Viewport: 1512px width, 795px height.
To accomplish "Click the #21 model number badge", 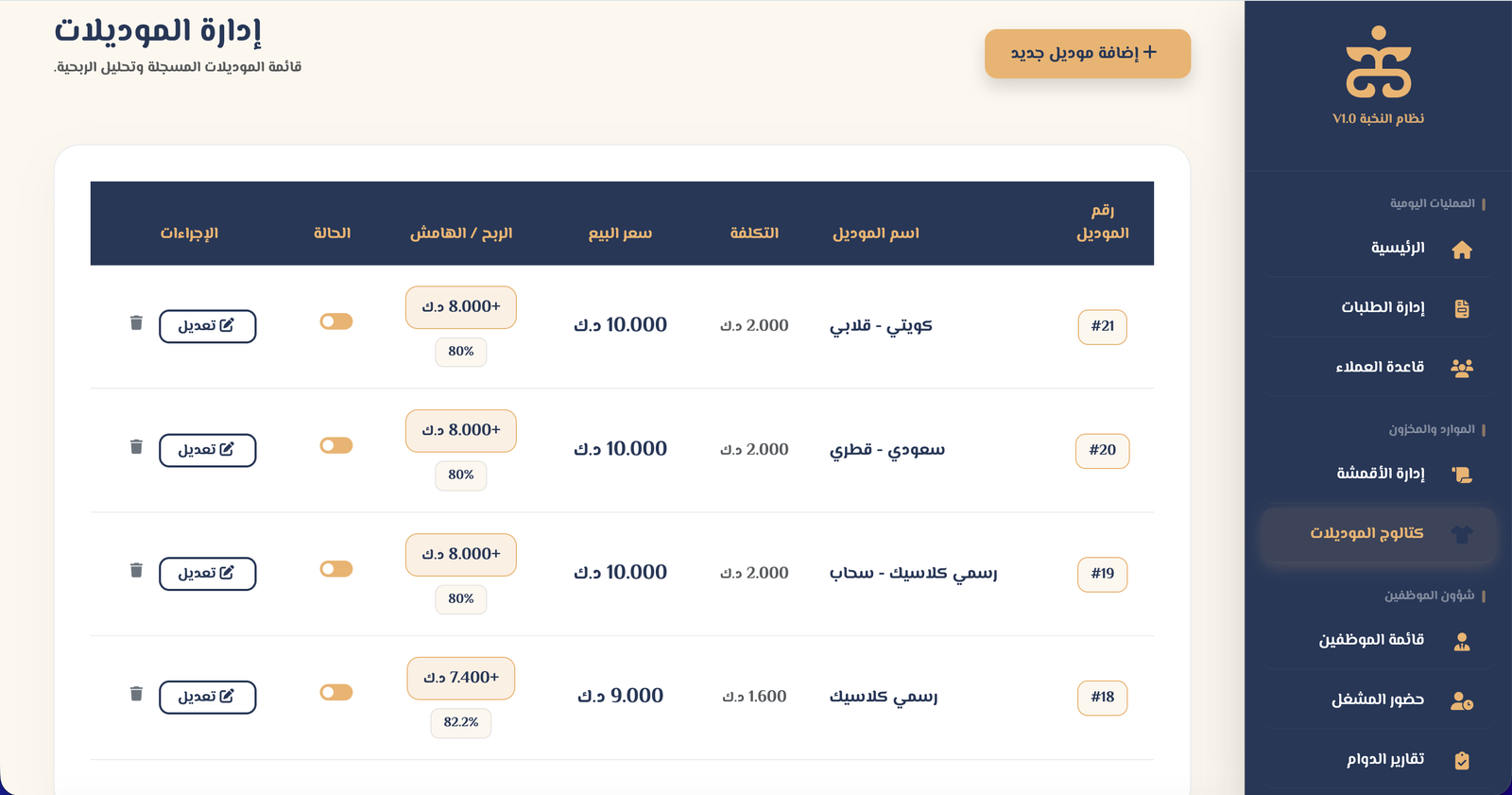I will click(1102, 326).
